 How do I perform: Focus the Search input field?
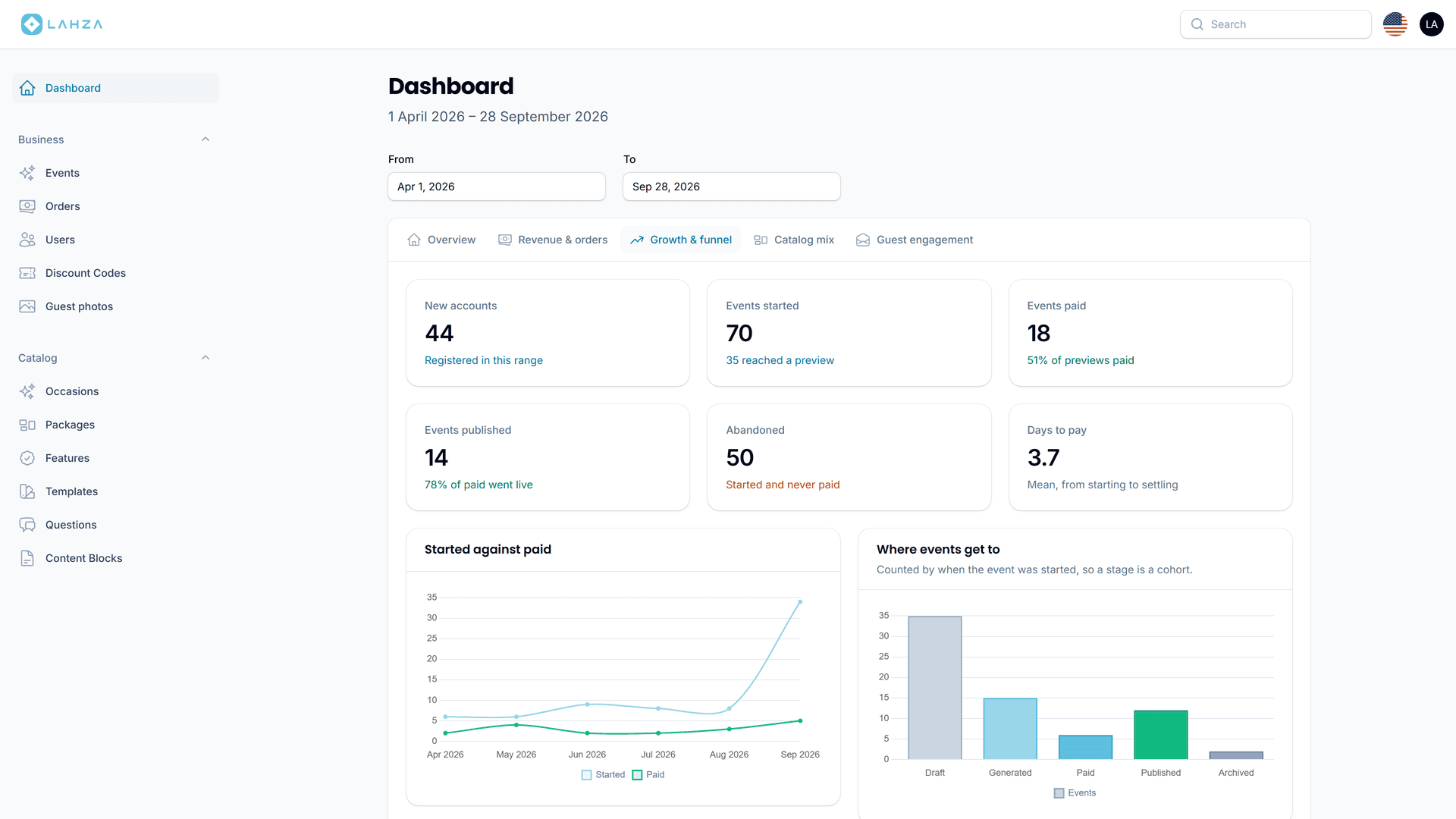pyautogui.click(x=1276, y=24)
